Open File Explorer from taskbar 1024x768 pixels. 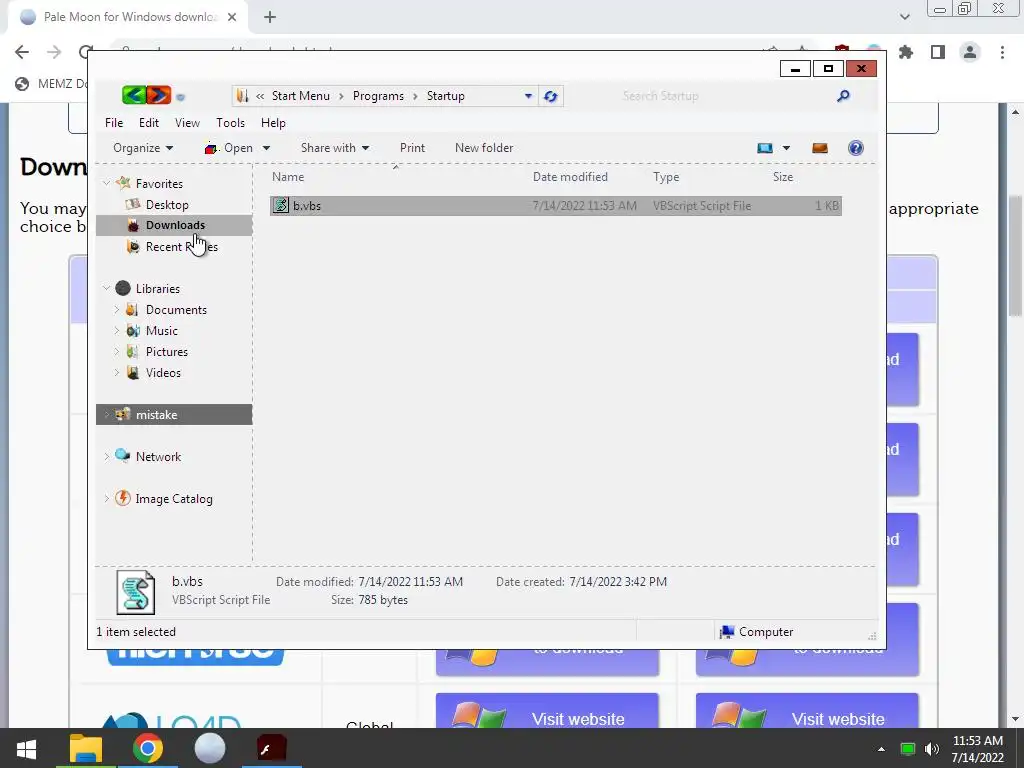86,748
